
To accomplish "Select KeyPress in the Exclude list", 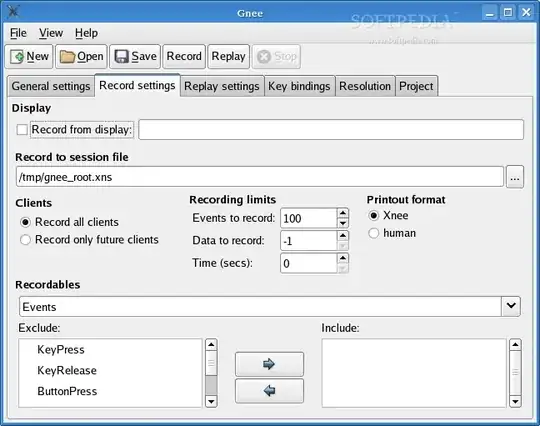I will coord(61,350).
